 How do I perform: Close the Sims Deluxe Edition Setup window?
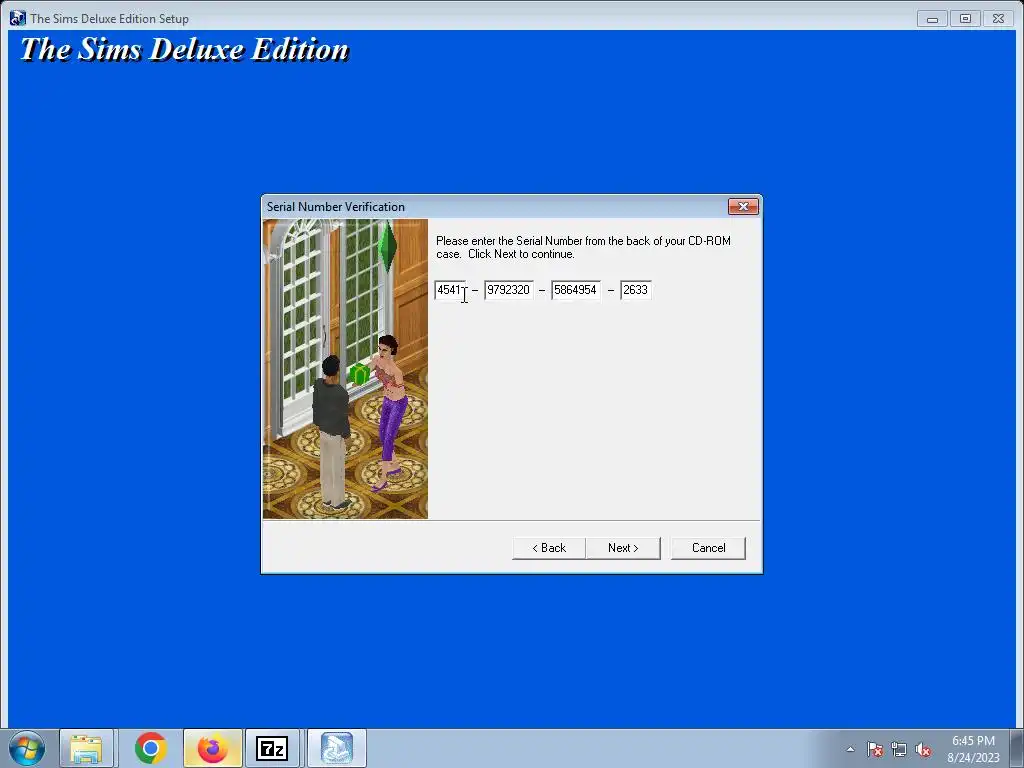[999, 19]
